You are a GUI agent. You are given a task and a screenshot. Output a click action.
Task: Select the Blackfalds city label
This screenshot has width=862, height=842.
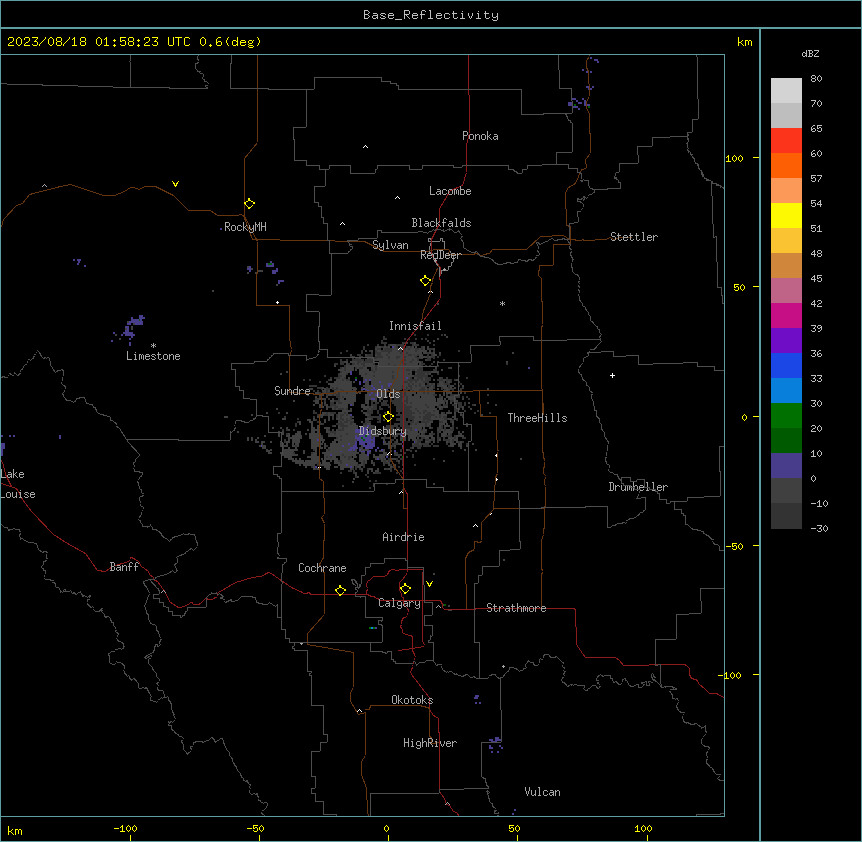point(441,223)
